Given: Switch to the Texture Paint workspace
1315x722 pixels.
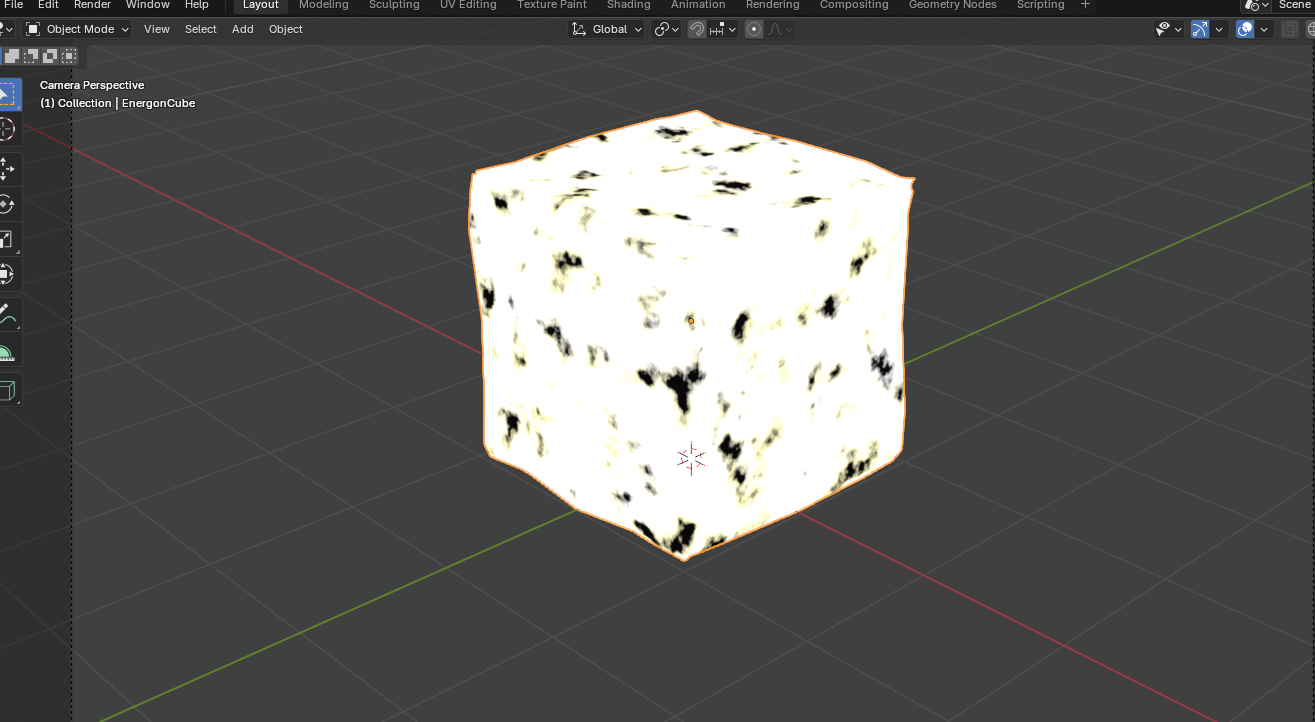Looking at the screenshot, I should pyautogui.click(x=552, y=5).
